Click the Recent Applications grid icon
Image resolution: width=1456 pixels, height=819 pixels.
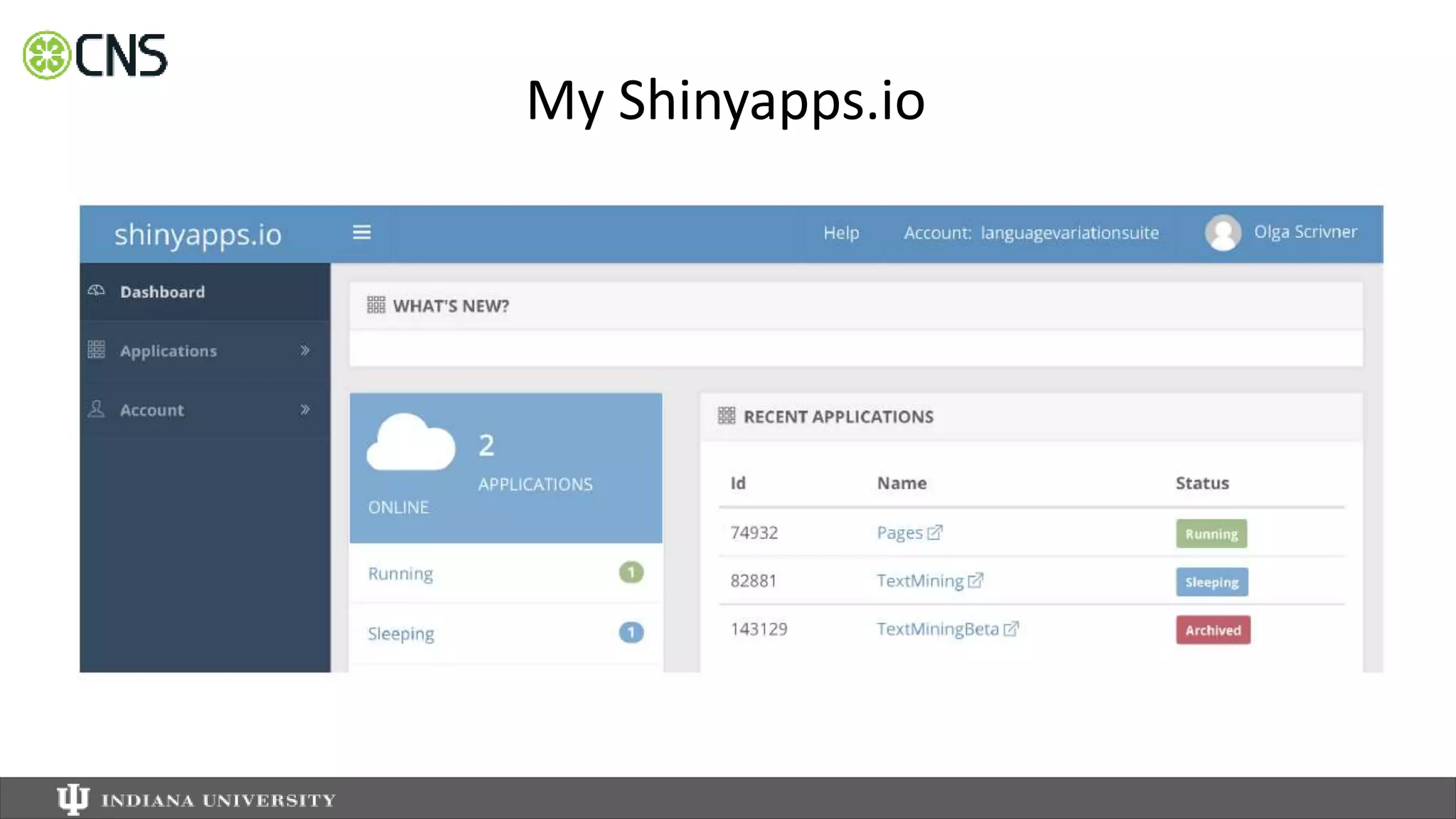(727, 415)
